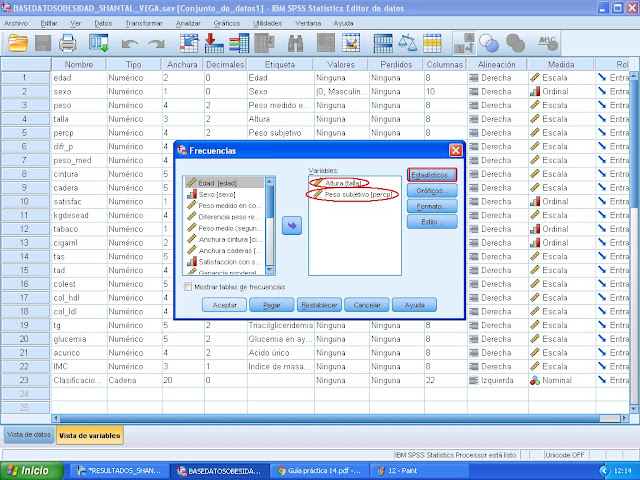The width and height of the screenshot is (640, 480).
Task: Click the Run descriptive statistics icon
Action: pos(264,43)
